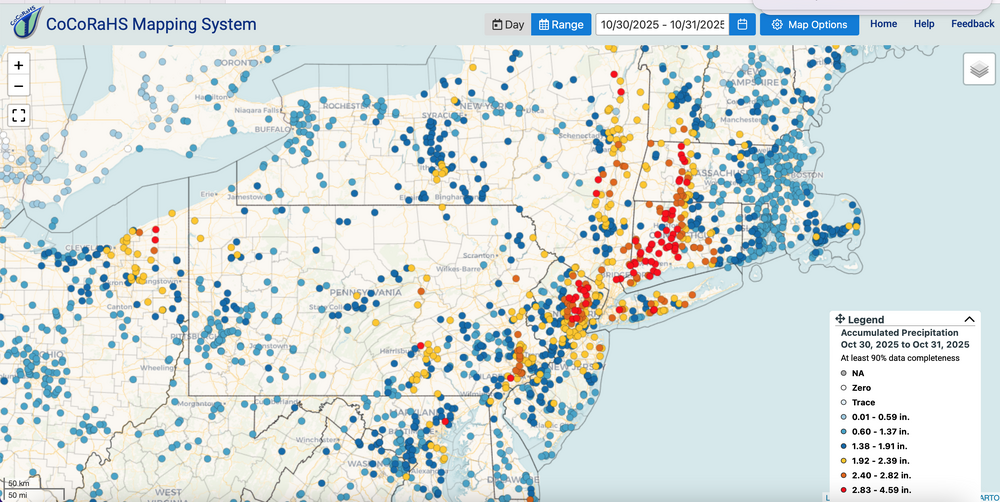Click the red 2.83 - 4.59 in. swatch
Viewport: 1000px width, 502px height.
click(843, 493)
